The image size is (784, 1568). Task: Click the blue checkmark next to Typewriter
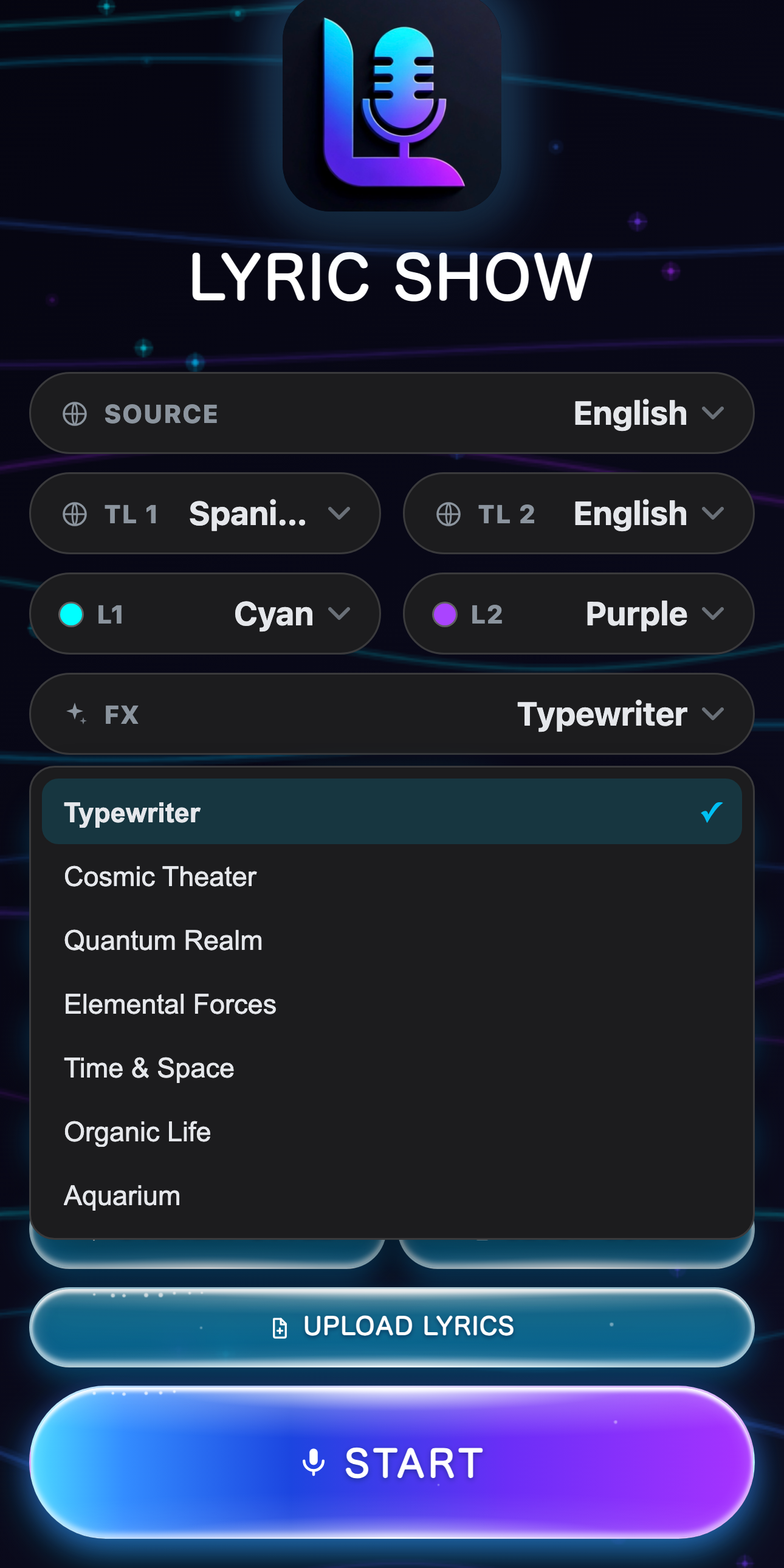point(711,812)
